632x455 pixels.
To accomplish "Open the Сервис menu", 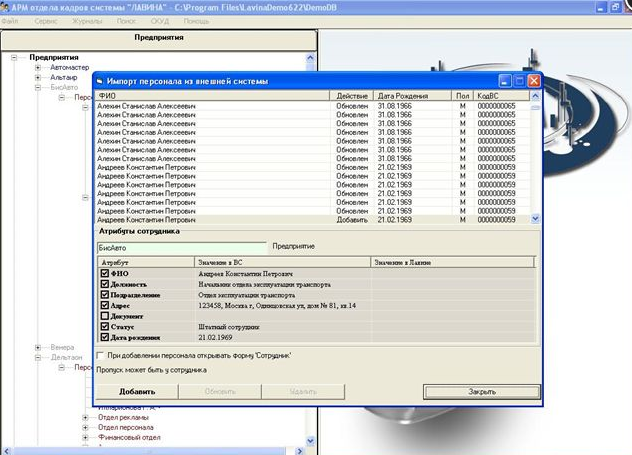I will (45, 20).
